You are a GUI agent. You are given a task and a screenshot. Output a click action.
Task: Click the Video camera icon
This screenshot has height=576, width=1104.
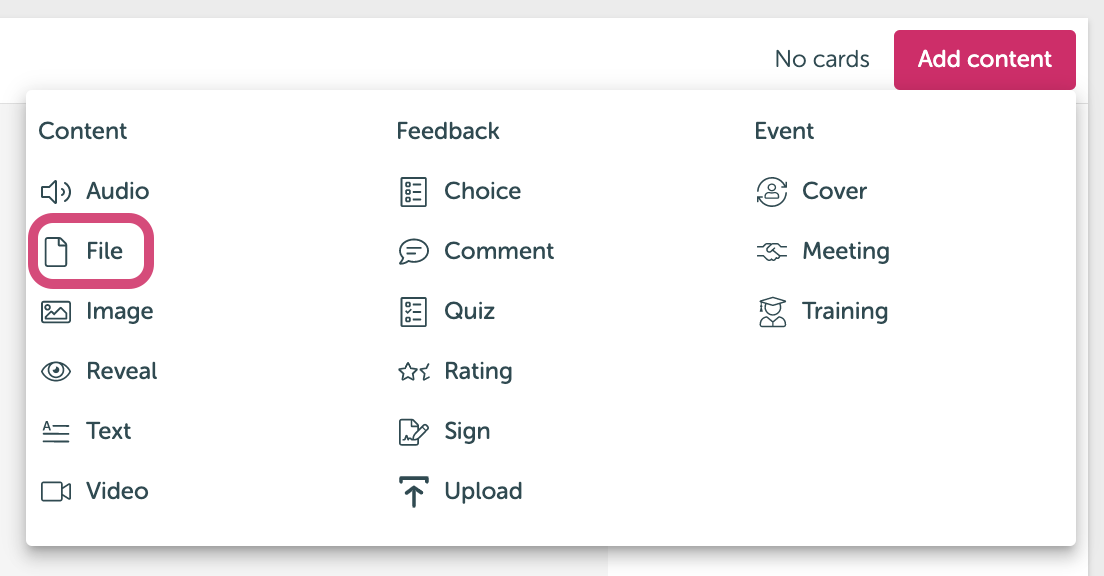point(56,491)
